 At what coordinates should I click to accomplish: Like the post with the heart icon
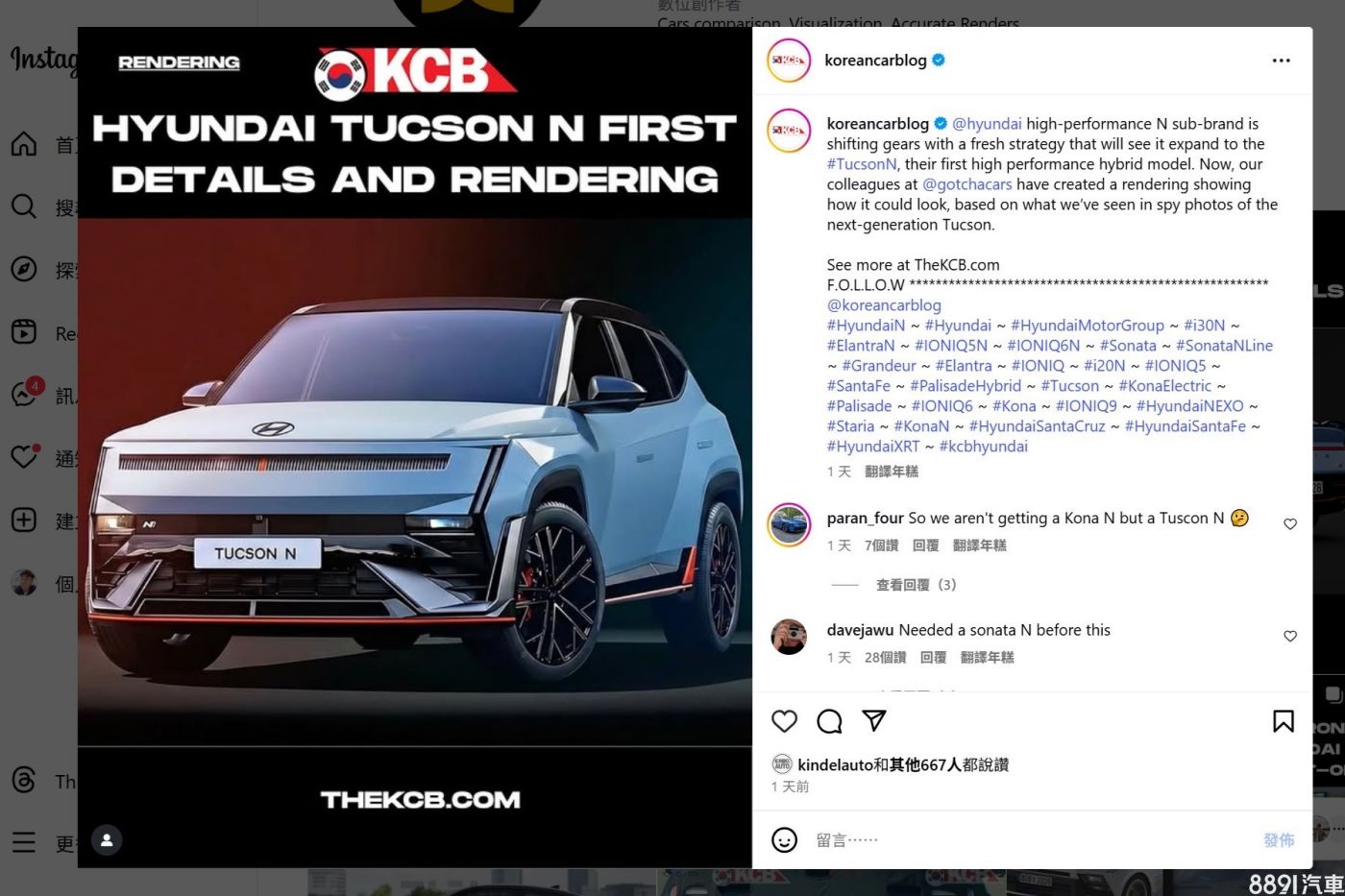(785, 721)
